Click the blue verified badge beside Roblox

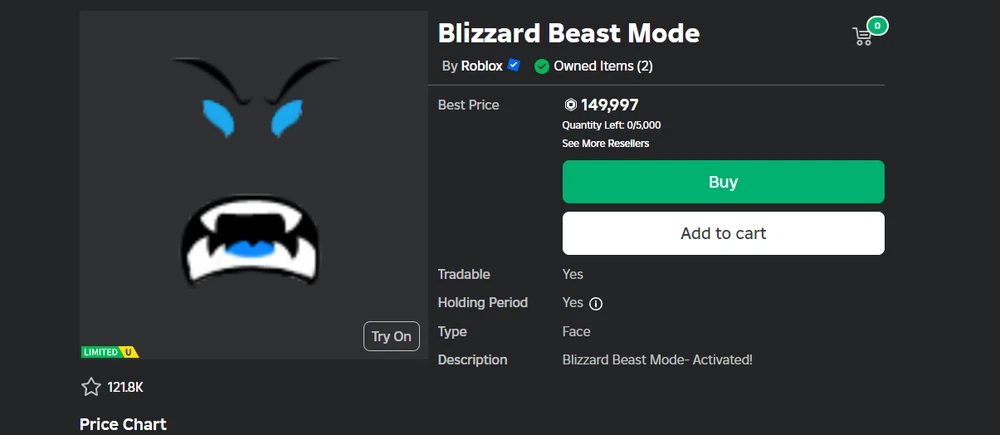pos(514,66)
